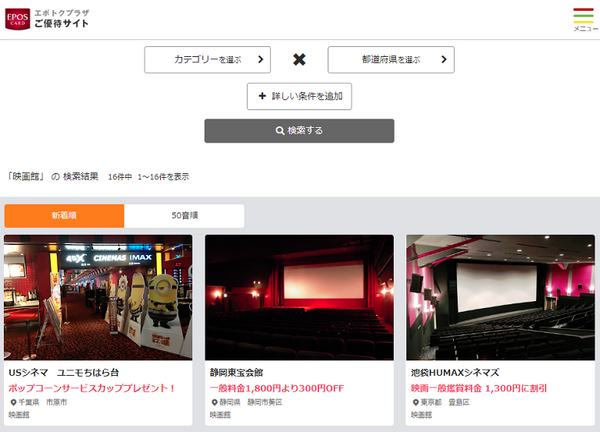Image resolution: width=600 pixels, height=432 pixels.
Task: Click 映画館 tag under 池袋HUMAXシネマズ card
Action: click(422, 415)
